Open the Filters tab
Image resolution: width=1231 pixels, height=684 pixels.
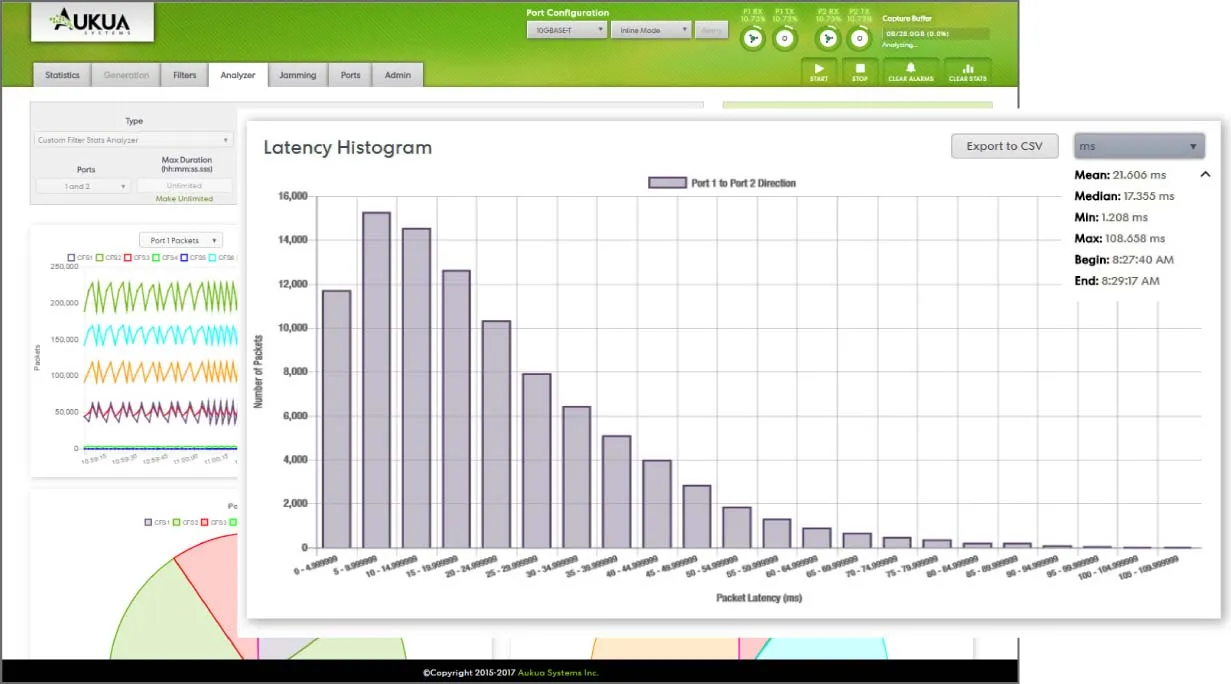(x=184, y=75)
